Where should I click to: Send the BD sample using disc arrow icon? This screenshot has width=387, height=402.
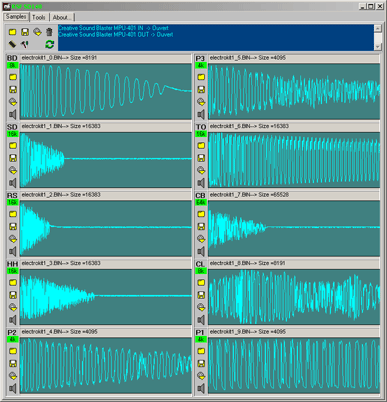pyautogui.click(x=13, y=102)
